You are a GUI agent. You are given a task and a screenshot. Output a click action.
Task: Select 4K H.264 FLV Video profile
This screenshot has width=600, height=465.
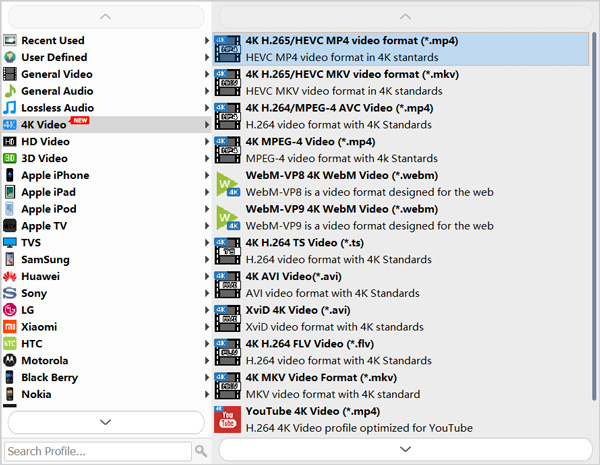click(x=401, y=352)
